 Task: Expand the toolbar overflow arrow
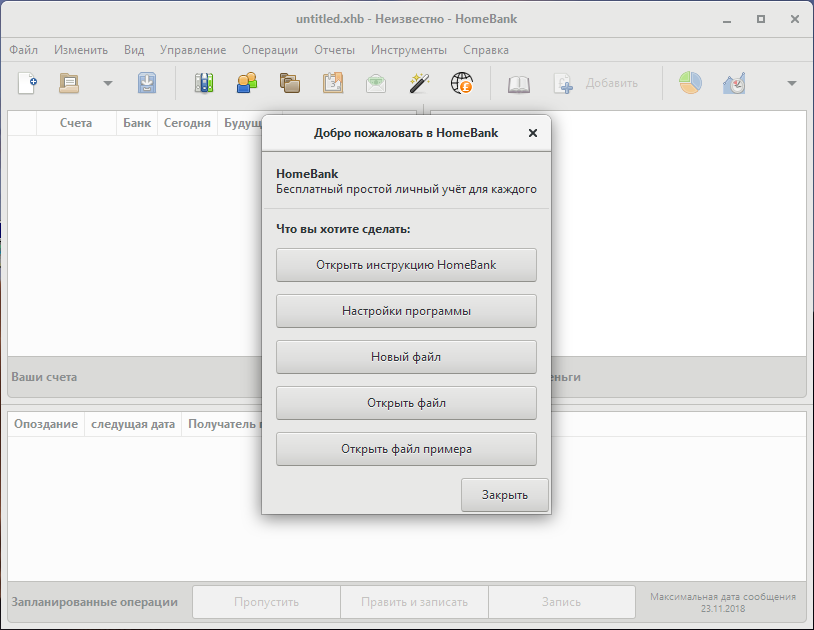pyautogui.click(x=792, y=83)
